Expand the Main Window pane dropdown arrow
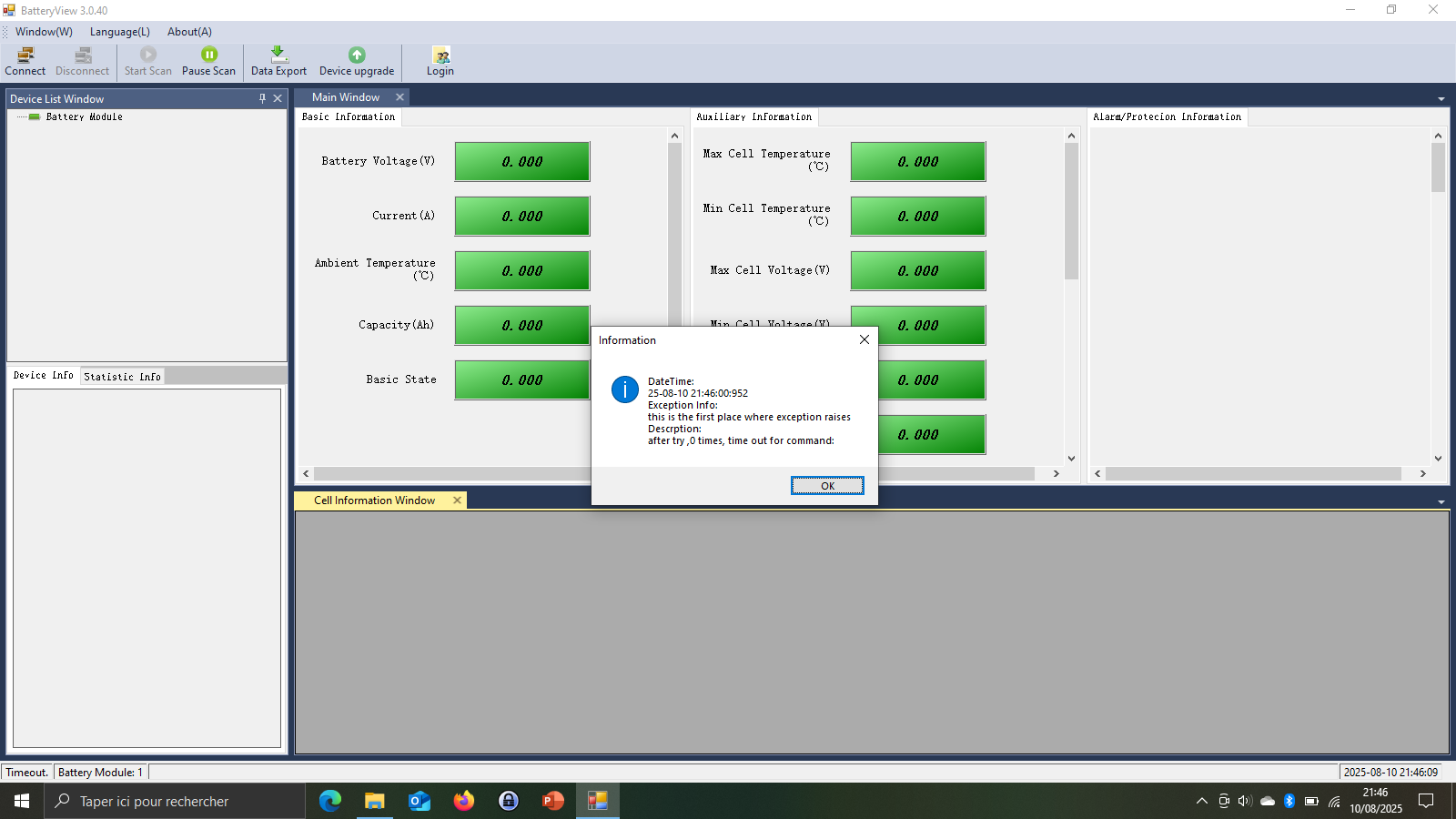 coord(1441,99)
